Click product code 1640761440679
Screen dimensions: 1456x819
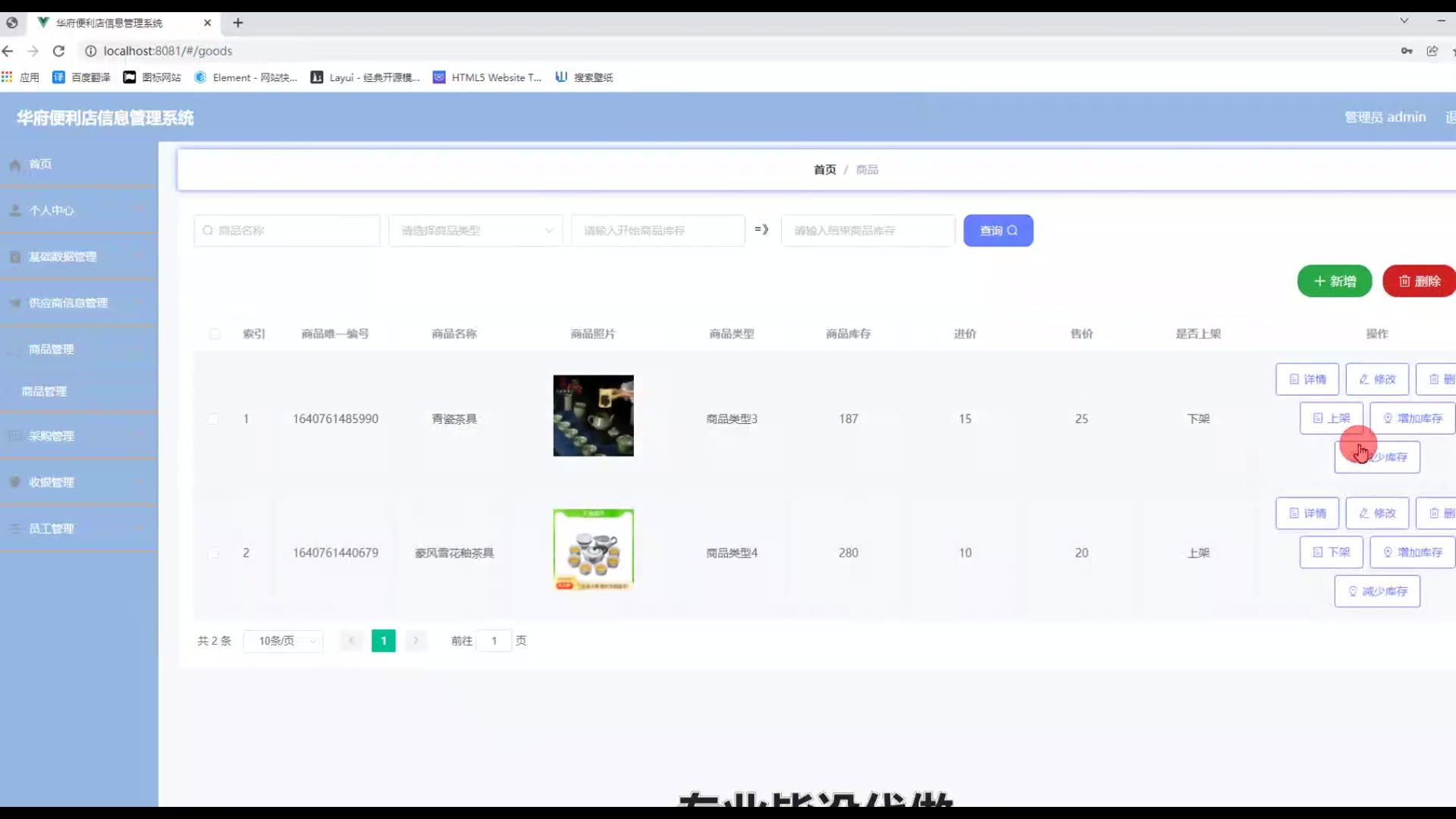335,554
